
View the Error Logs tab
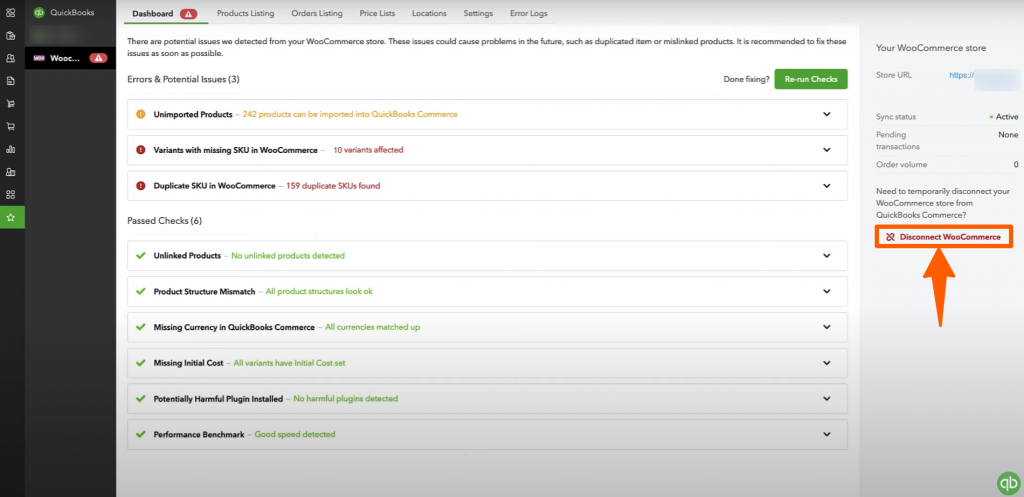tap(526, 13)
